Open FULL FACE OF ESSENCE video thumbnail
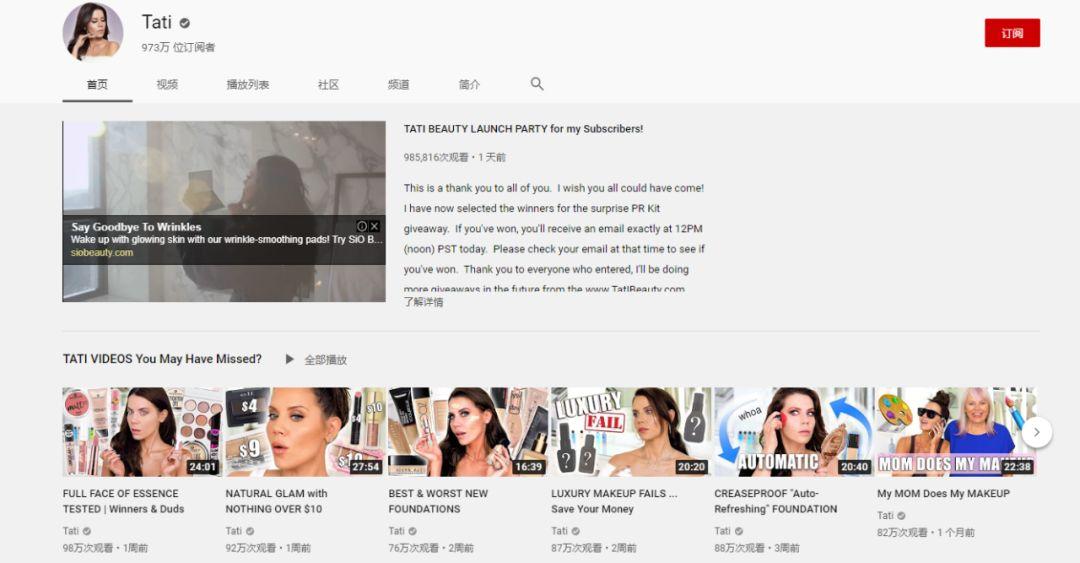 click(142, 431)
